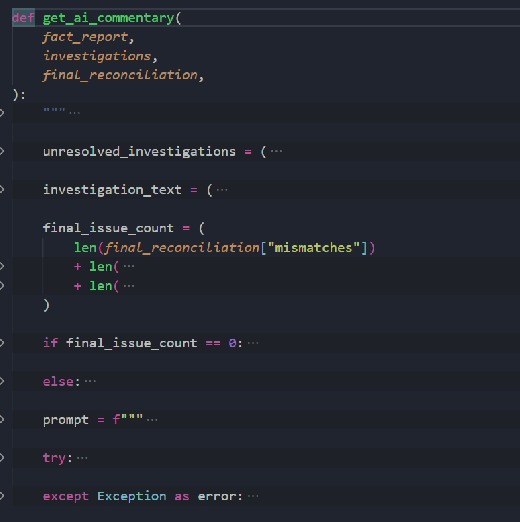The height and width of the screenshot is (522, 520).
Task: Select the fact_report parameter
Action: pyautogui.click(x=85, y=37)
